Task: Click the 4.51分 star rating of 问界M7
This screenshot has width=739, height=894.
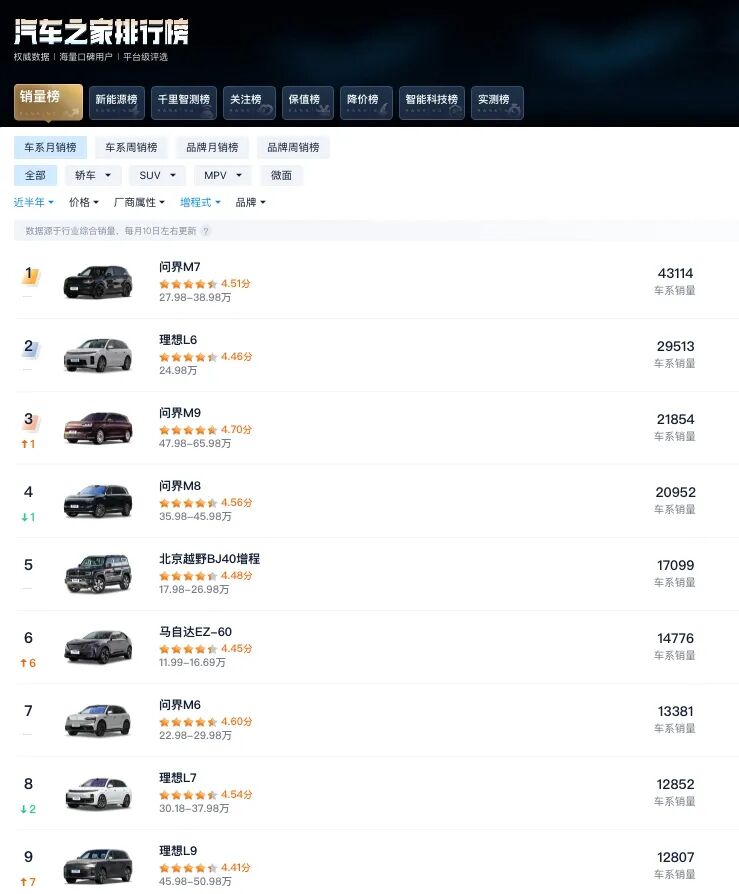Action: 205,283
